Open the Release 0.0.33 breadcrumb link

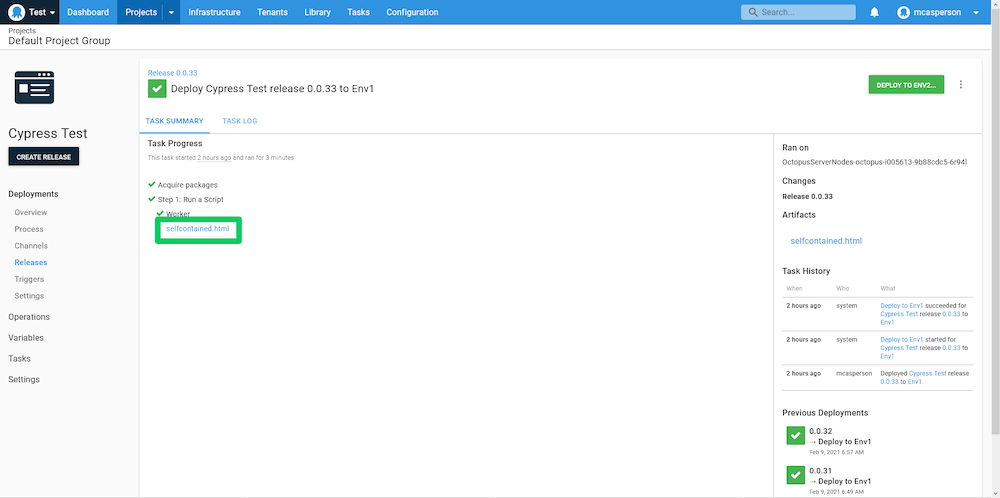tap(172, 72)
